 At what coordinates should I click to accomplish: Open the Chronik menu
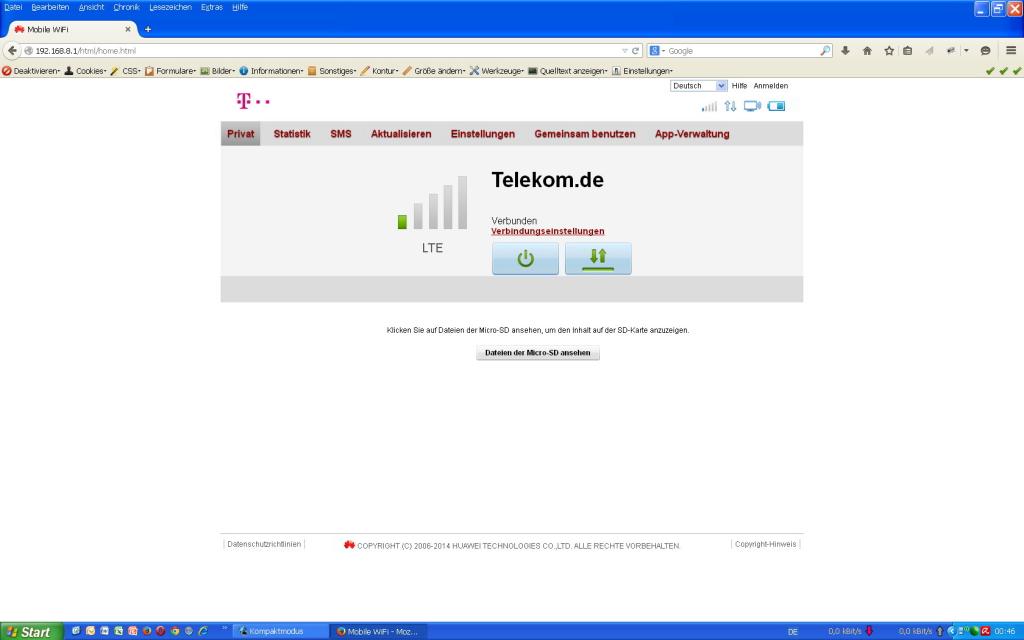(x=127, y=7)
